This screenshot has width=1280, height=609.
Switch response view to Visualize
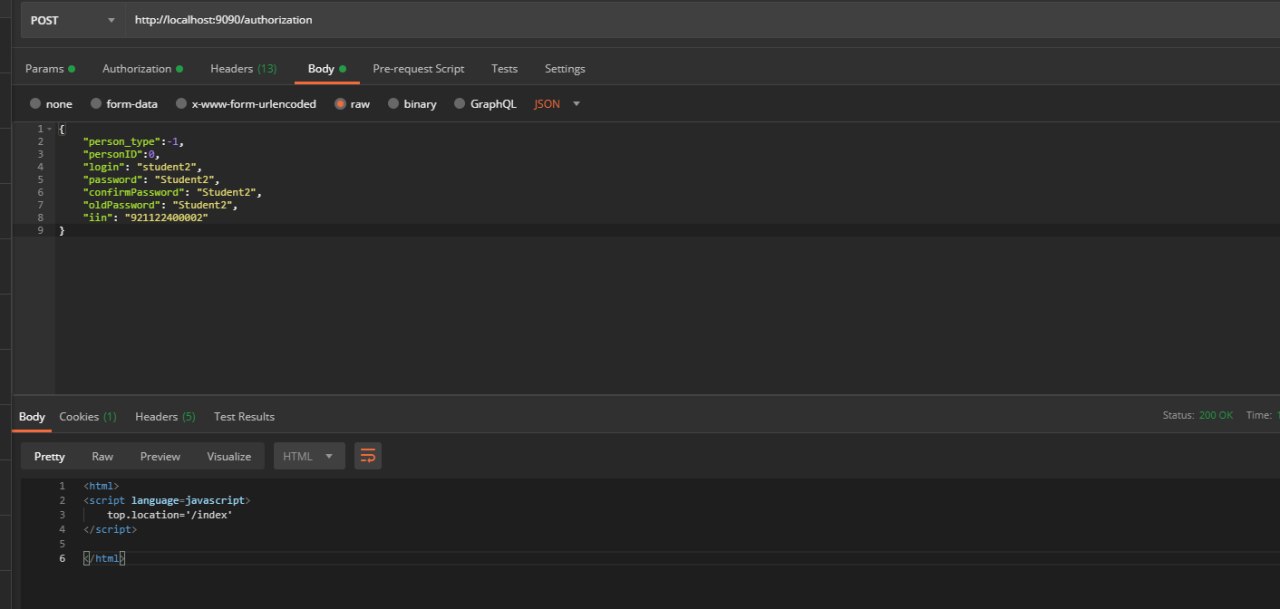click(229, 457)
